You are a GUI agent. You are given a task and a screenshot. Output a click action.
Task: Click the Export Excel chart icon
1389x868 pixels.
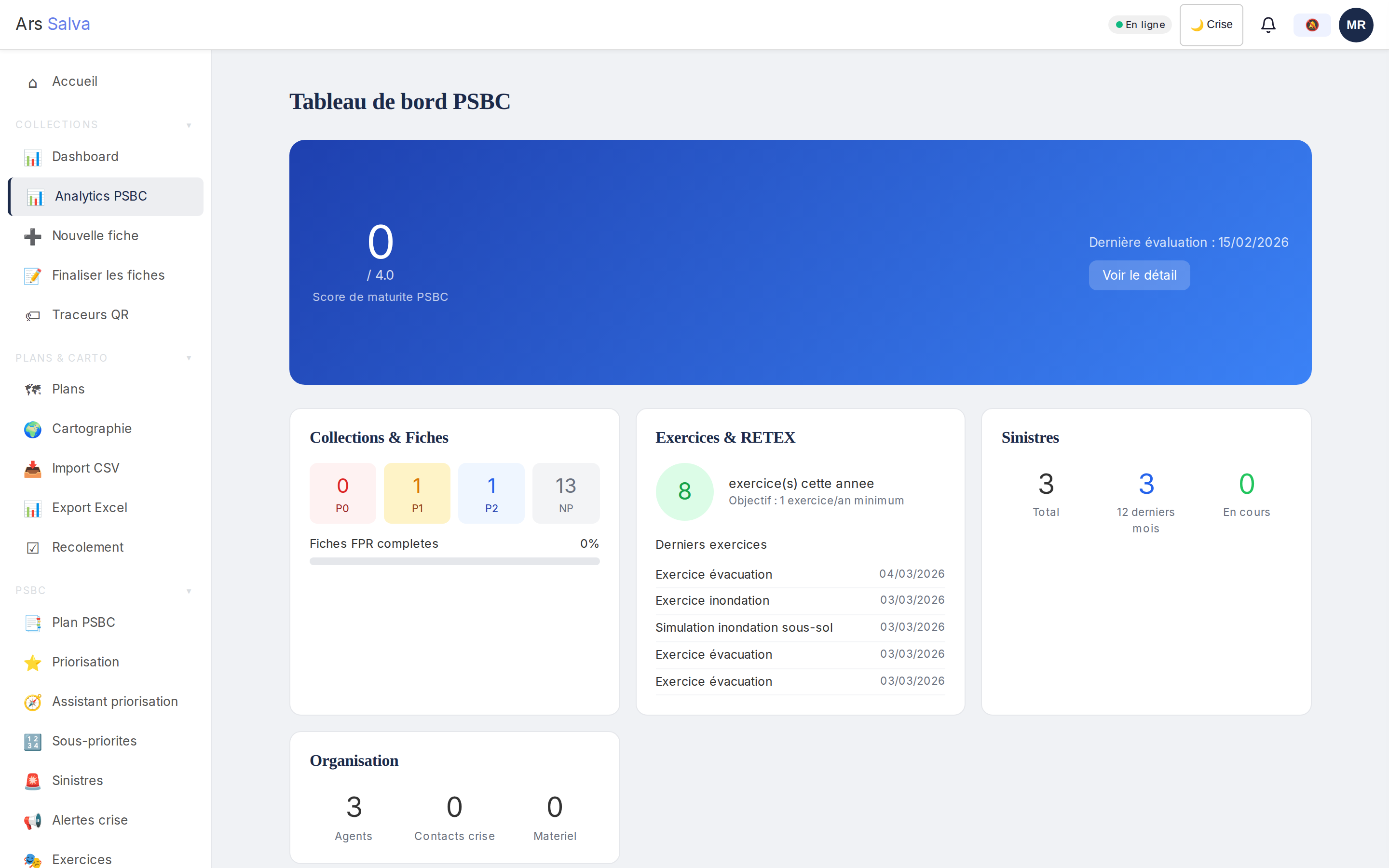33,509
